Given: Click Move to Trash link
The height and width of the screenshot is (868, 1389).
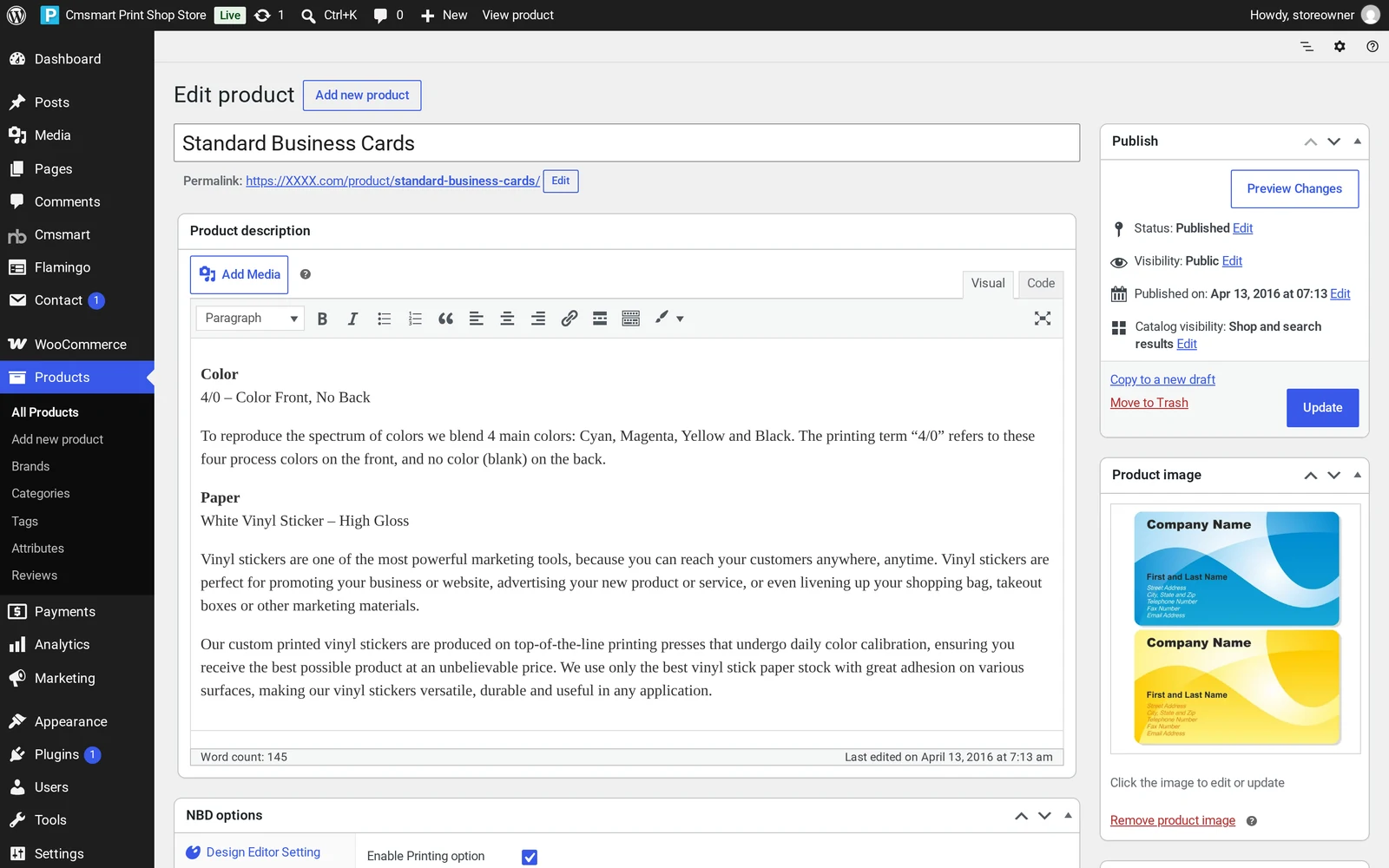Looking at the screenshot, I should [1149, 403].
